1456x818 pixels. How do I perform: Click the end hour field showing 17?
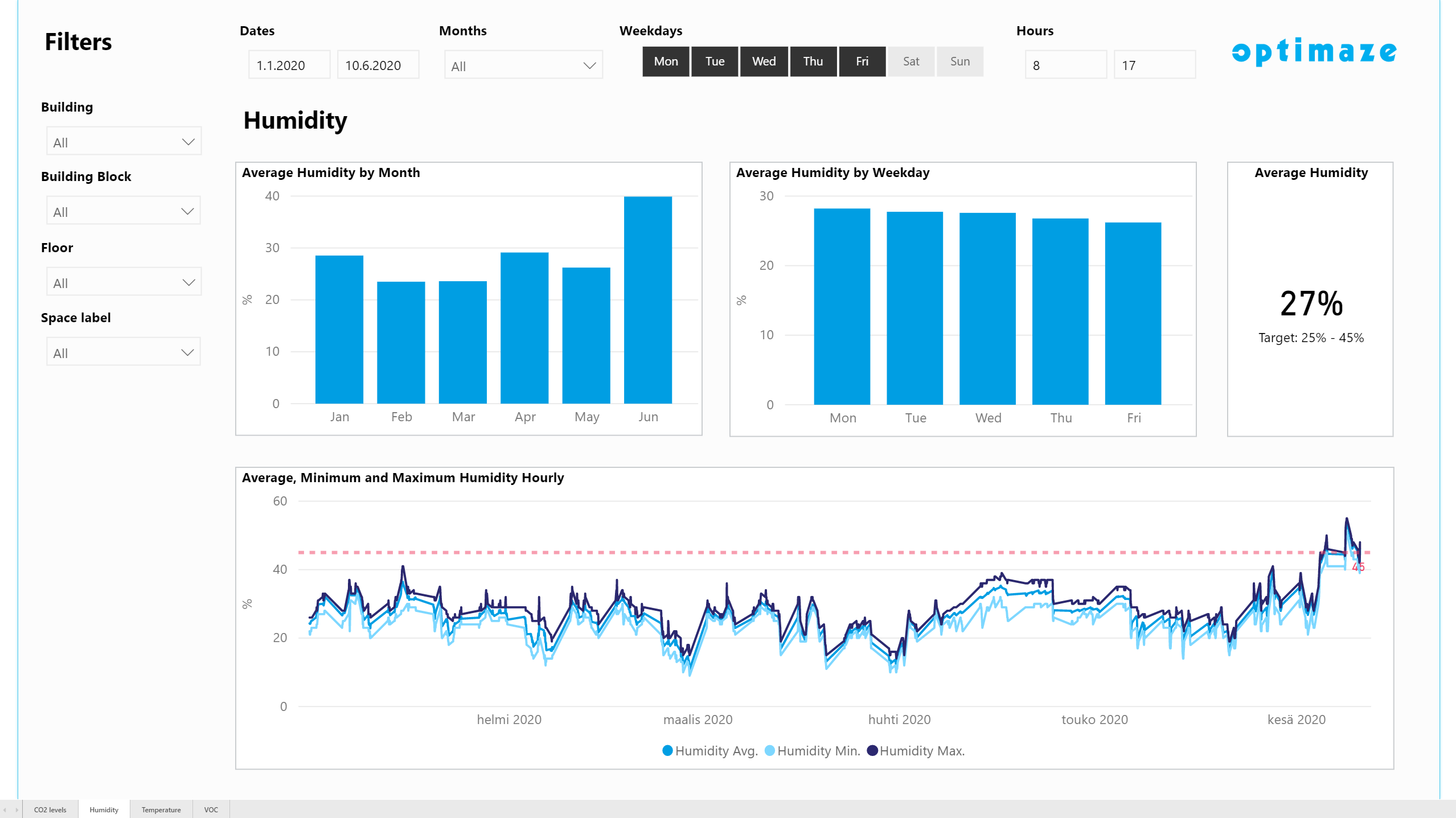[x=1154, y=65]
